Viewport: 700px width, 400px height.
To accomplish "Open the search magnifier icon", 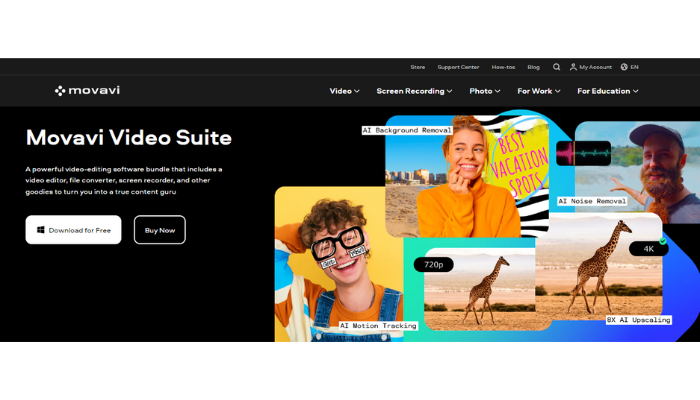I will pos(556,67).
